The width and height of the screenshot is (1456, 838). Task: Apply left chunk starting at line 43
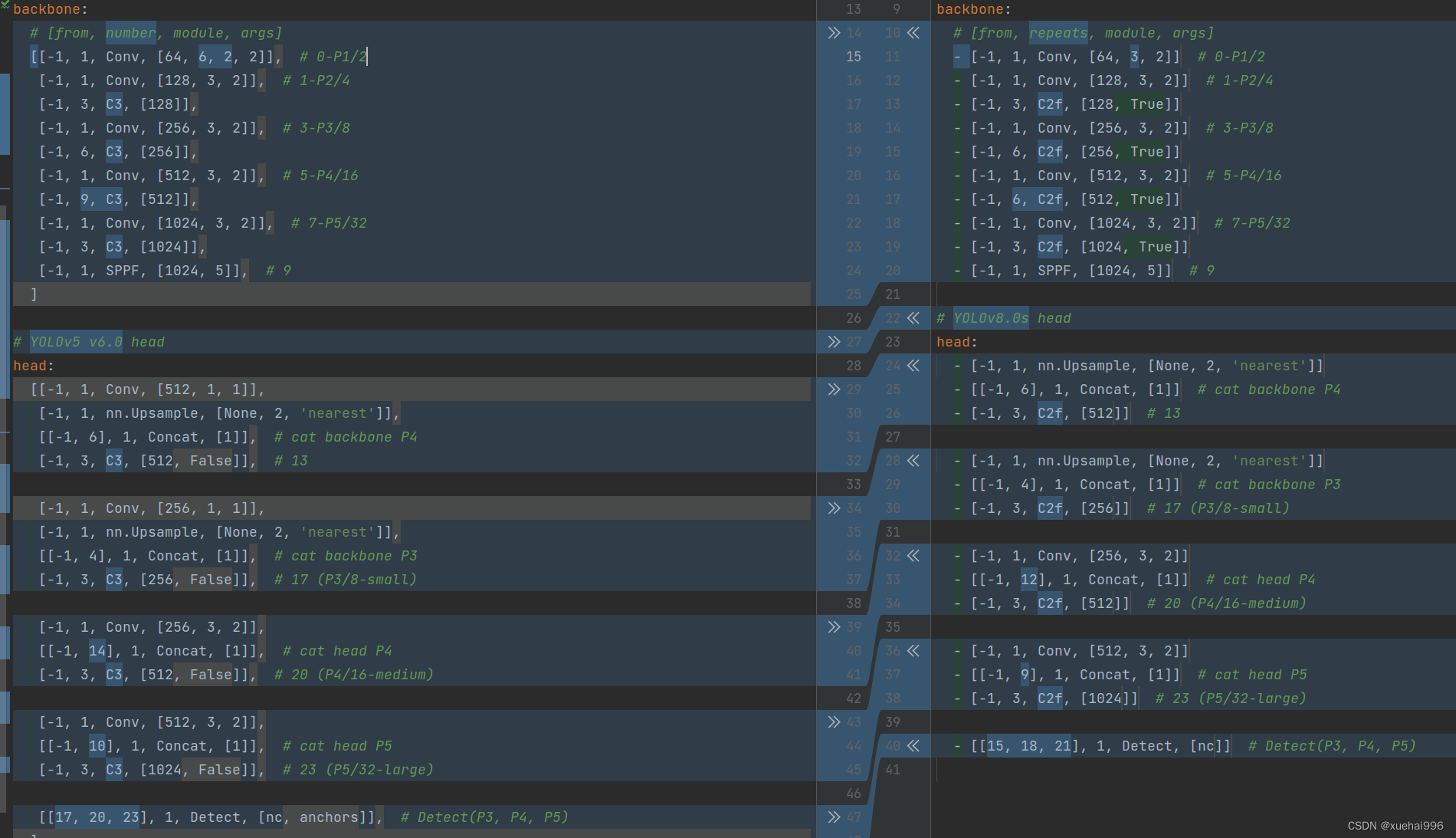click(x=834, y=722)
